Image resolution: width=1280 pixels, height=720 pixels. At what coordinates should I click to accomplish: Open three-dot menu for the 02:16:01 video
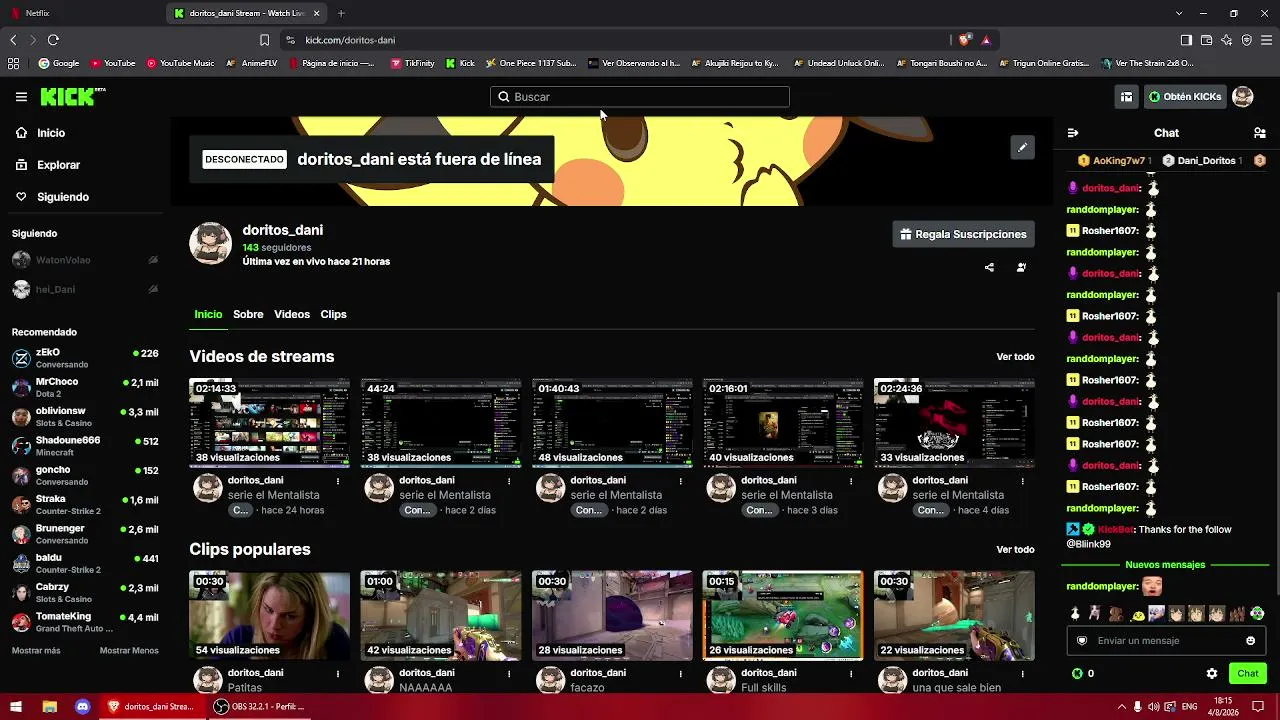click(851, 481)
